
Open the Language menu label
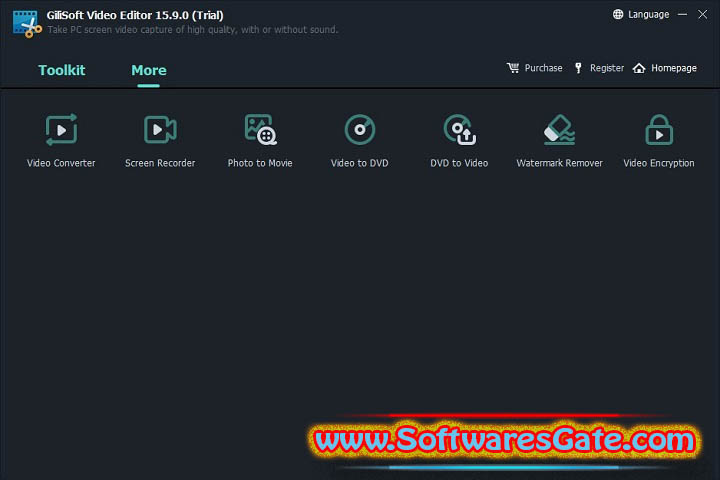[648, 15]
